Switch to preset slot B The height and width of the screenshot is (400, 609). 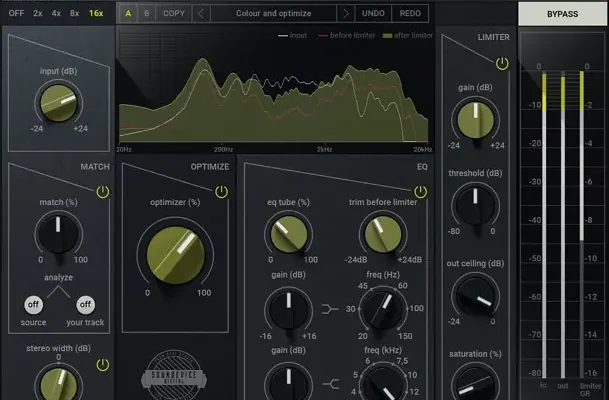pyautogui.click(x=146, y=14)
